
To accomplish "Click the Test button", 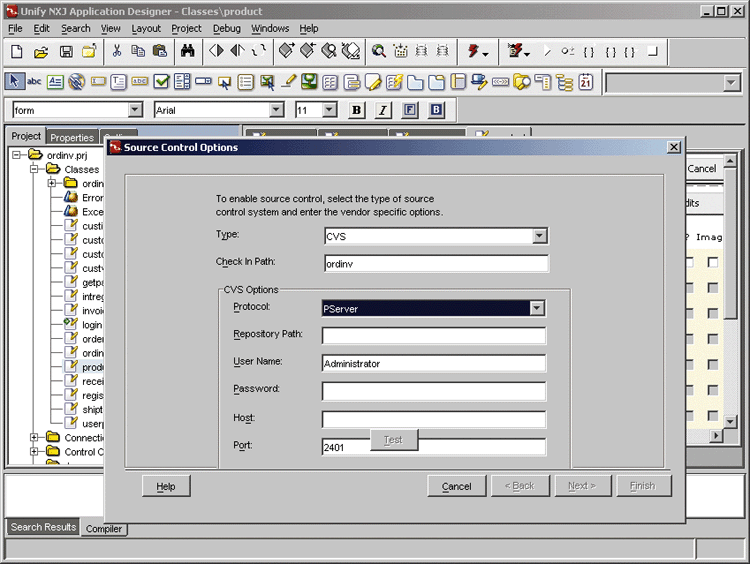I will point(394,440).
